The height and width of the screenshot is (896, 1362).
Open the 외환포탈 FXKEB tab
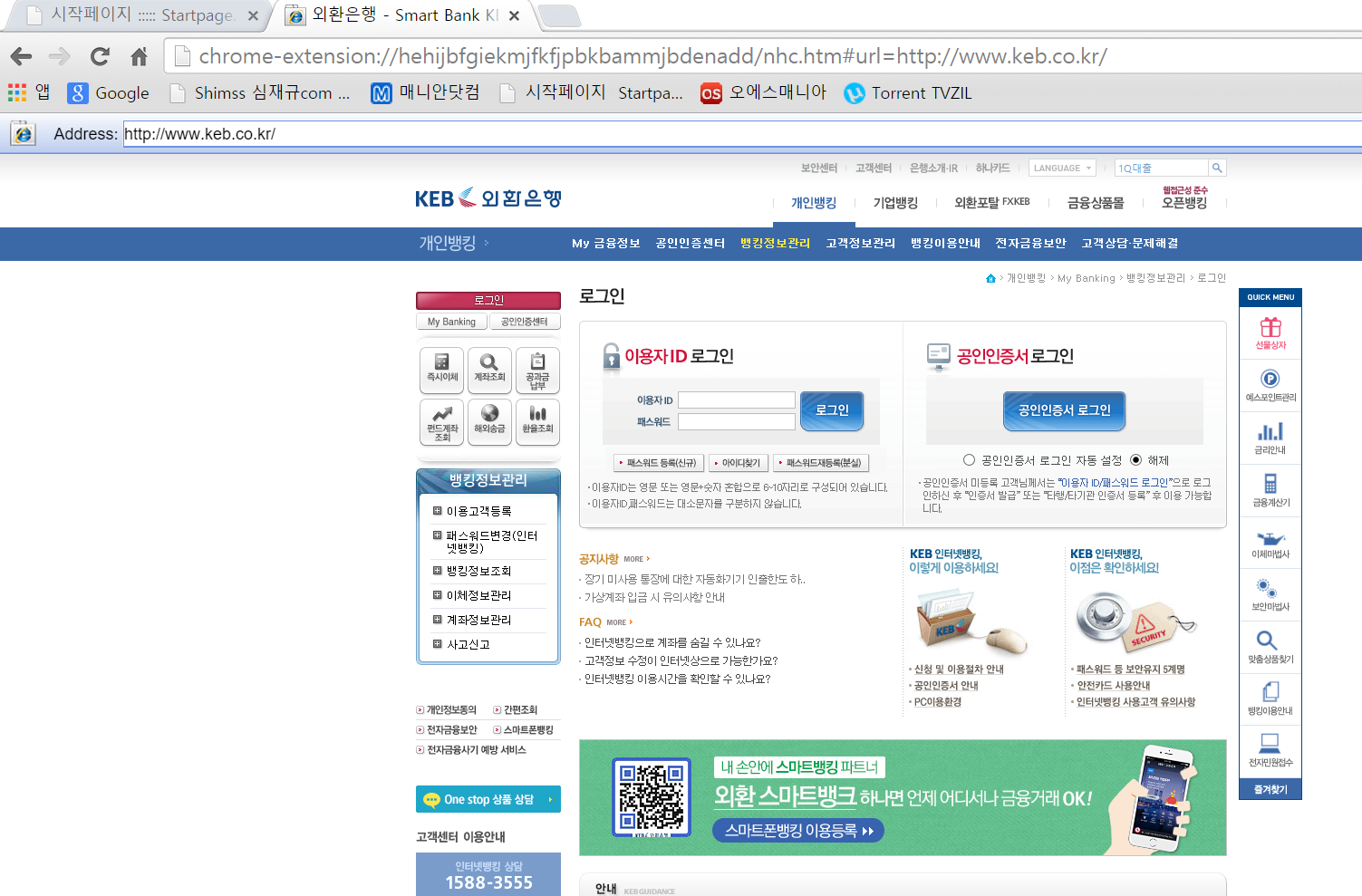coord(992,203)
